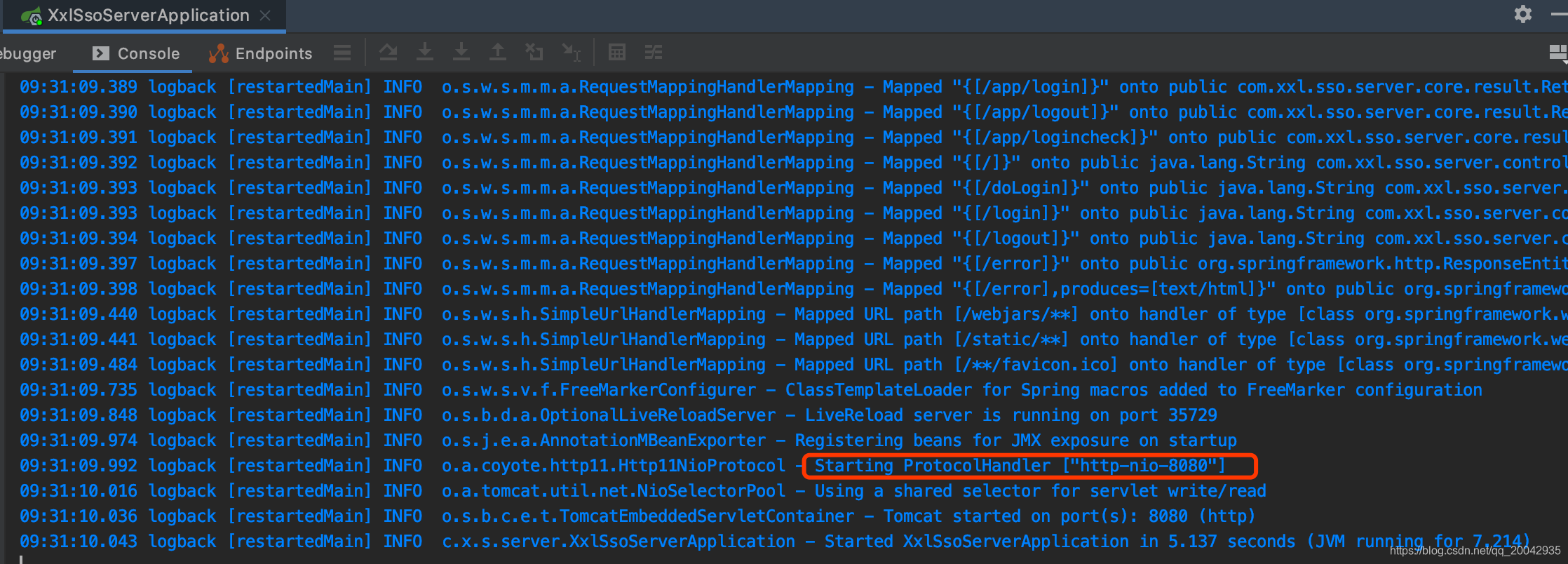Select the Console tab
The image size is (1568, 564).
coord(136,53)
